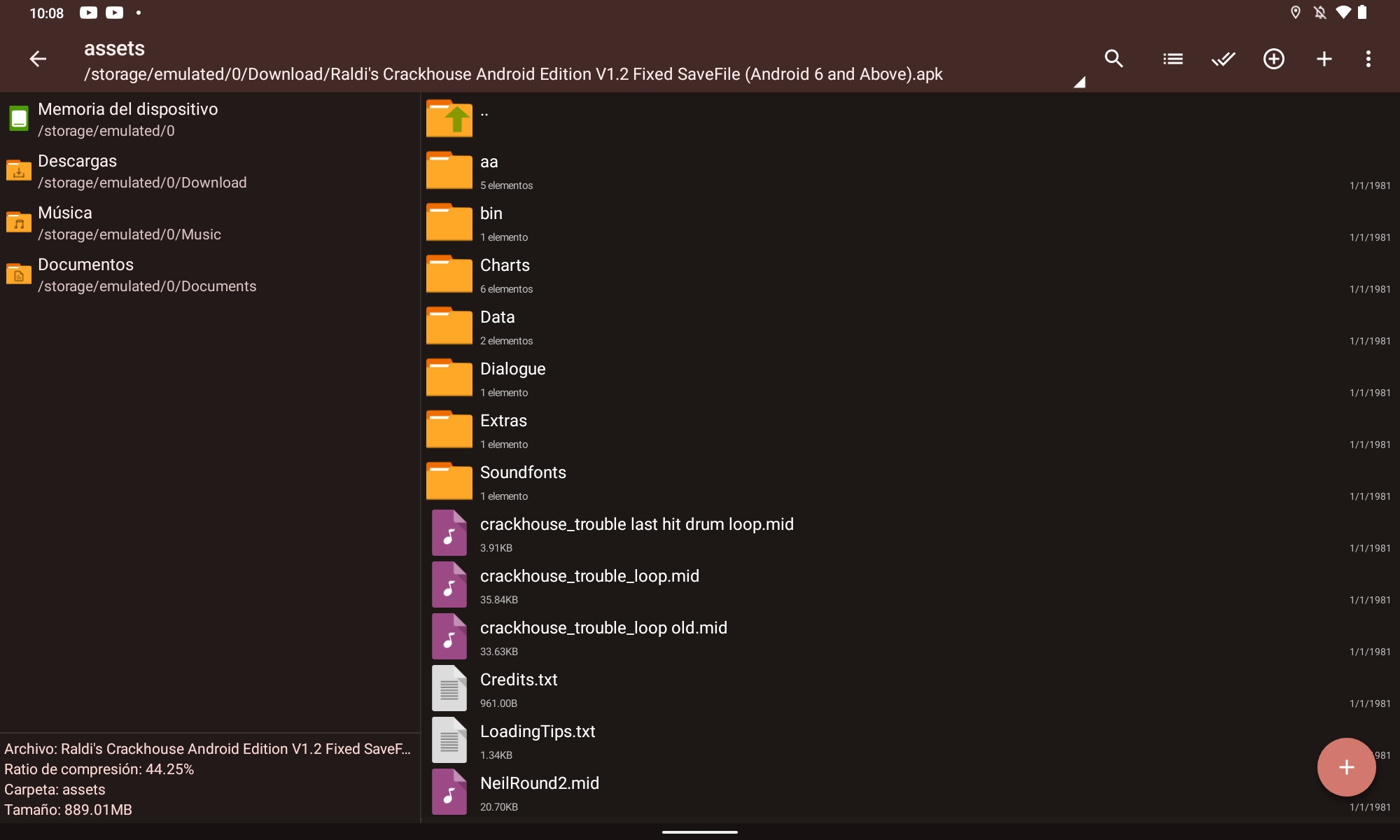Tap the muted notifications bell icon
Viewport: 1400px width, 840px height.
coord(1319,13)
